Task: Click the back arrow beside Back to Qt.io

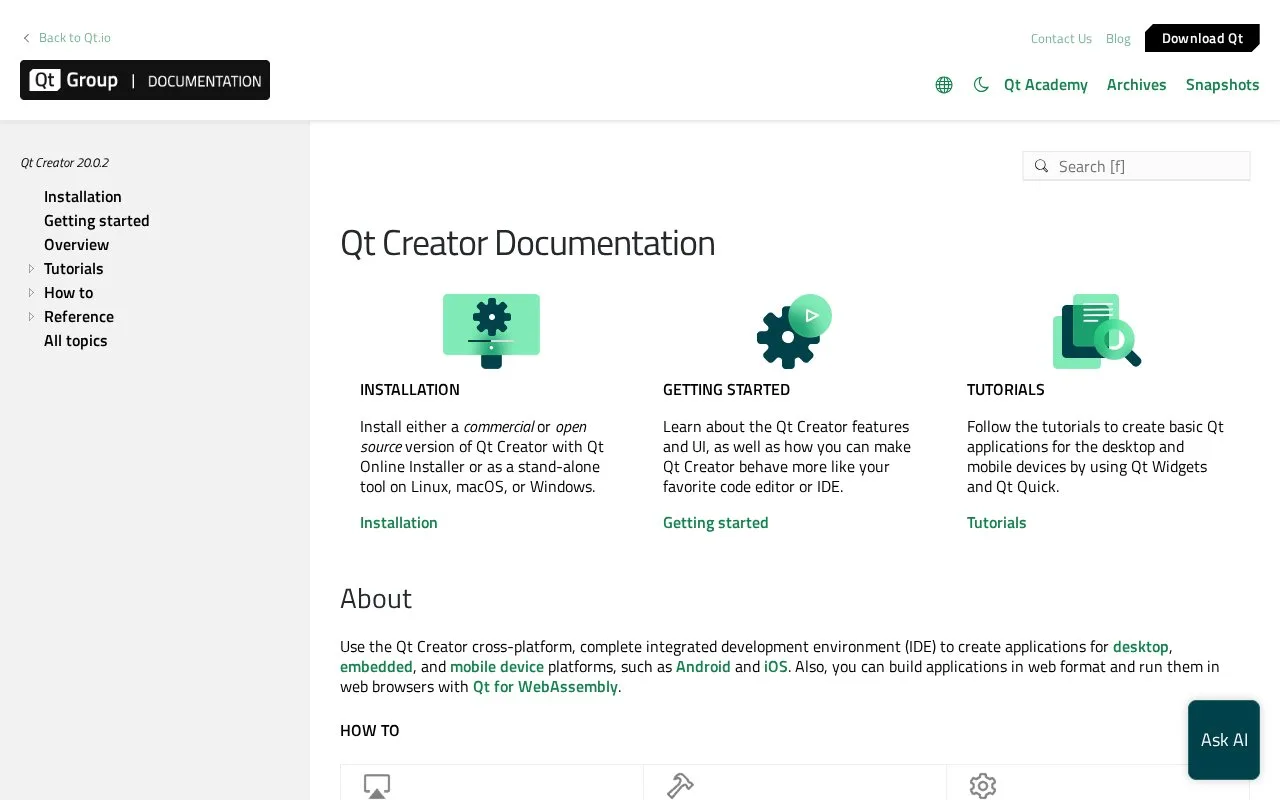Action: pos(27,38)
